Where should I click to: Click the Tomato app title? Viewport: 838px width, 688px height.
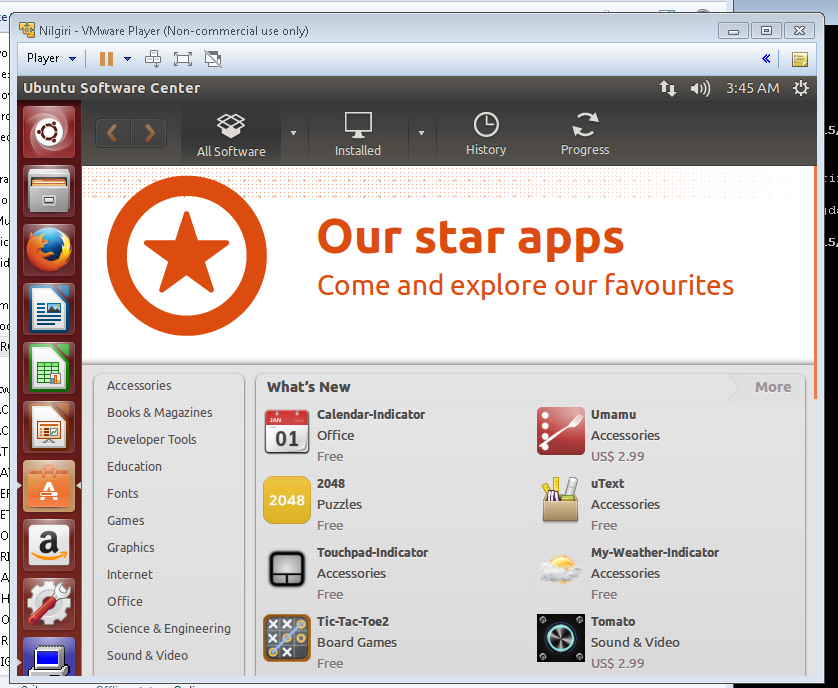click(x=613, y=621)
